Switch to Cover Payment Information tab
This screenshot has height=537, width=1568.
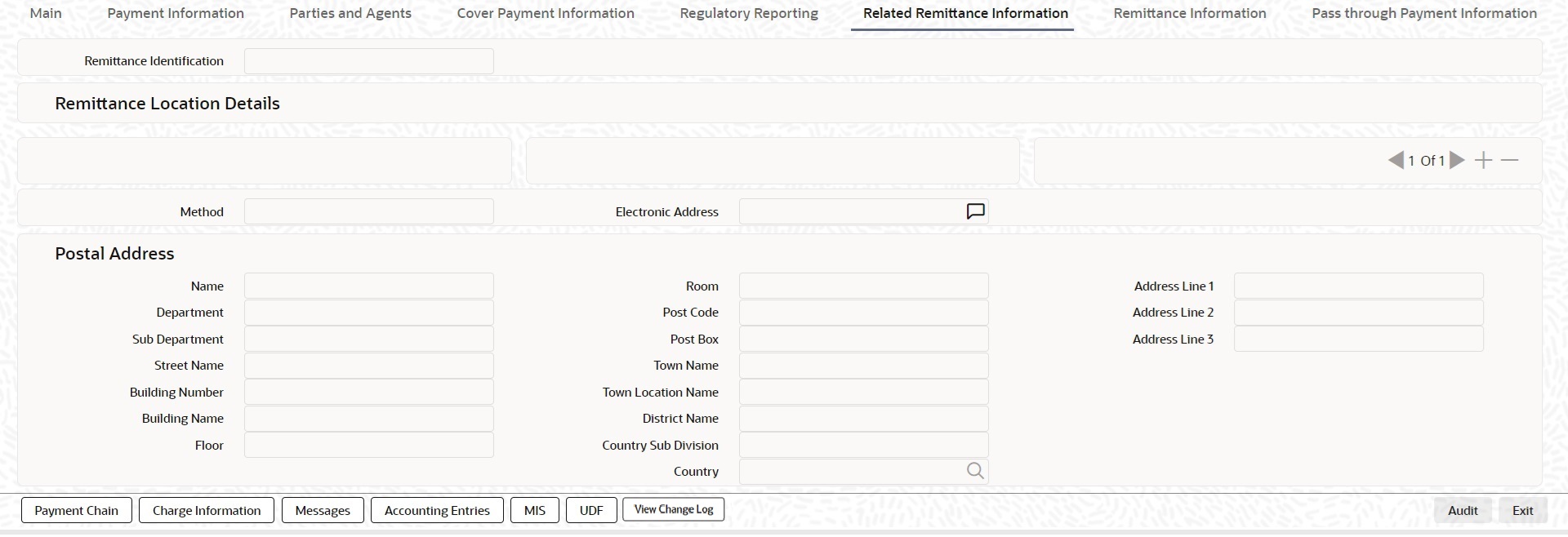click(546, 13)
